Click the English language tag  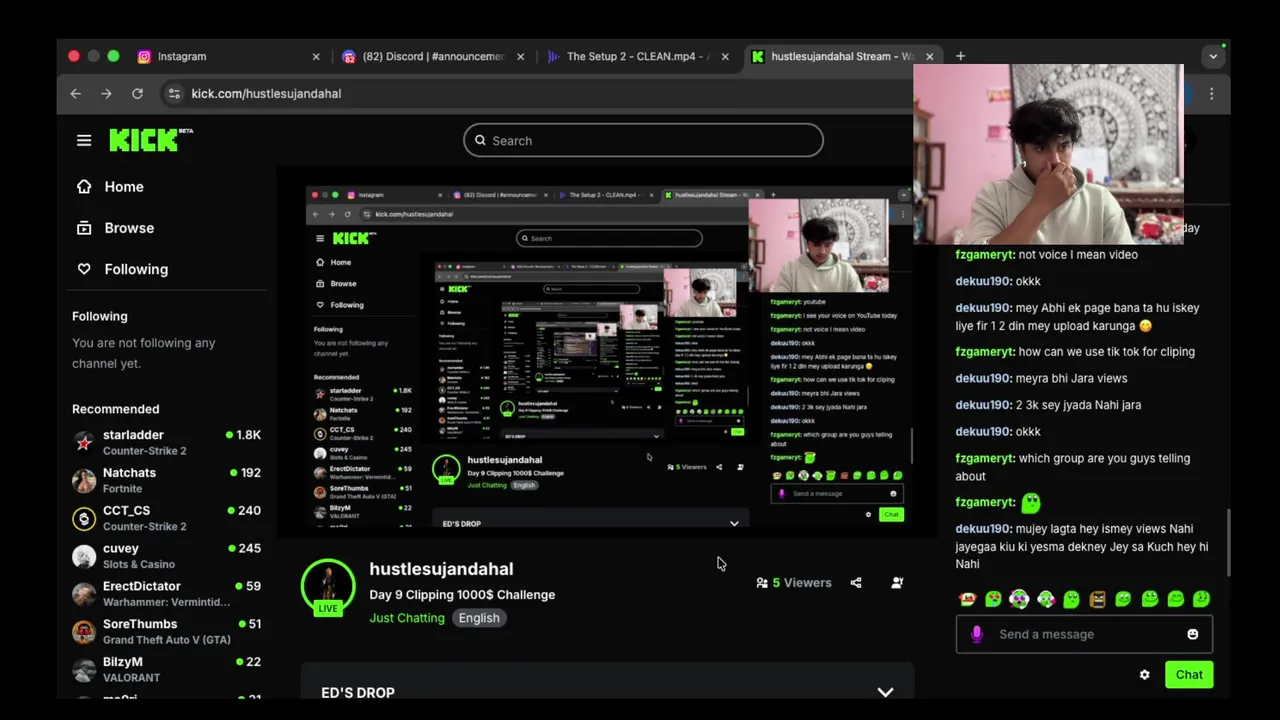[x=479, y=618]
